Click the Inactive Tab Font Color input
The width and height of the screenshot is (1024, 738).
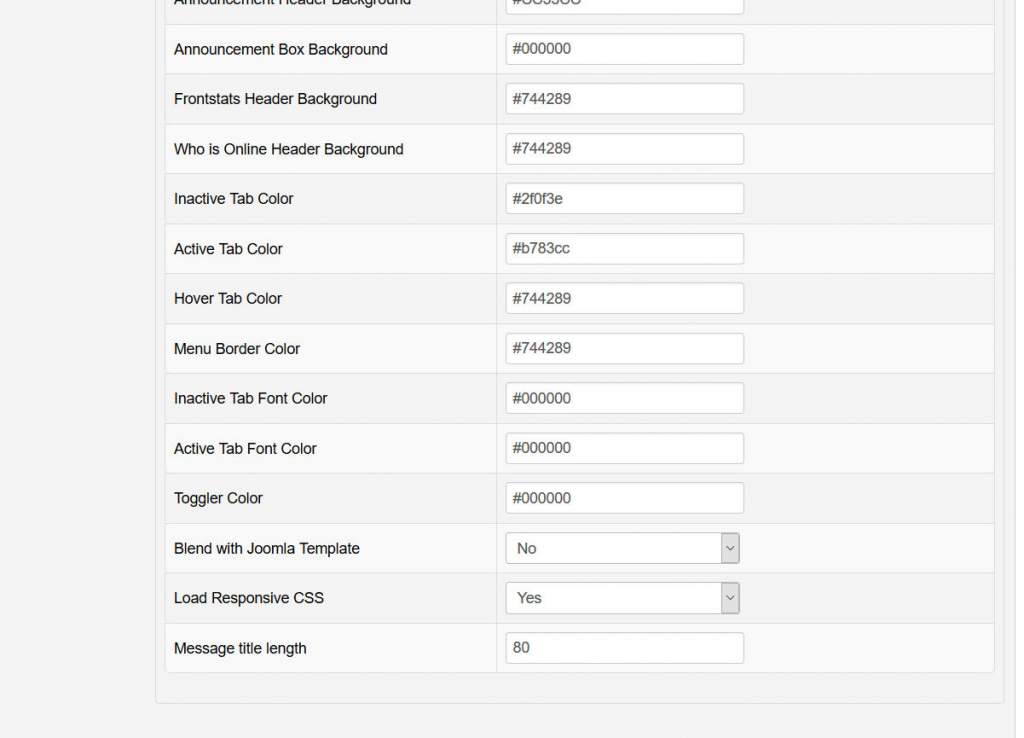click(x=624, y=398)
